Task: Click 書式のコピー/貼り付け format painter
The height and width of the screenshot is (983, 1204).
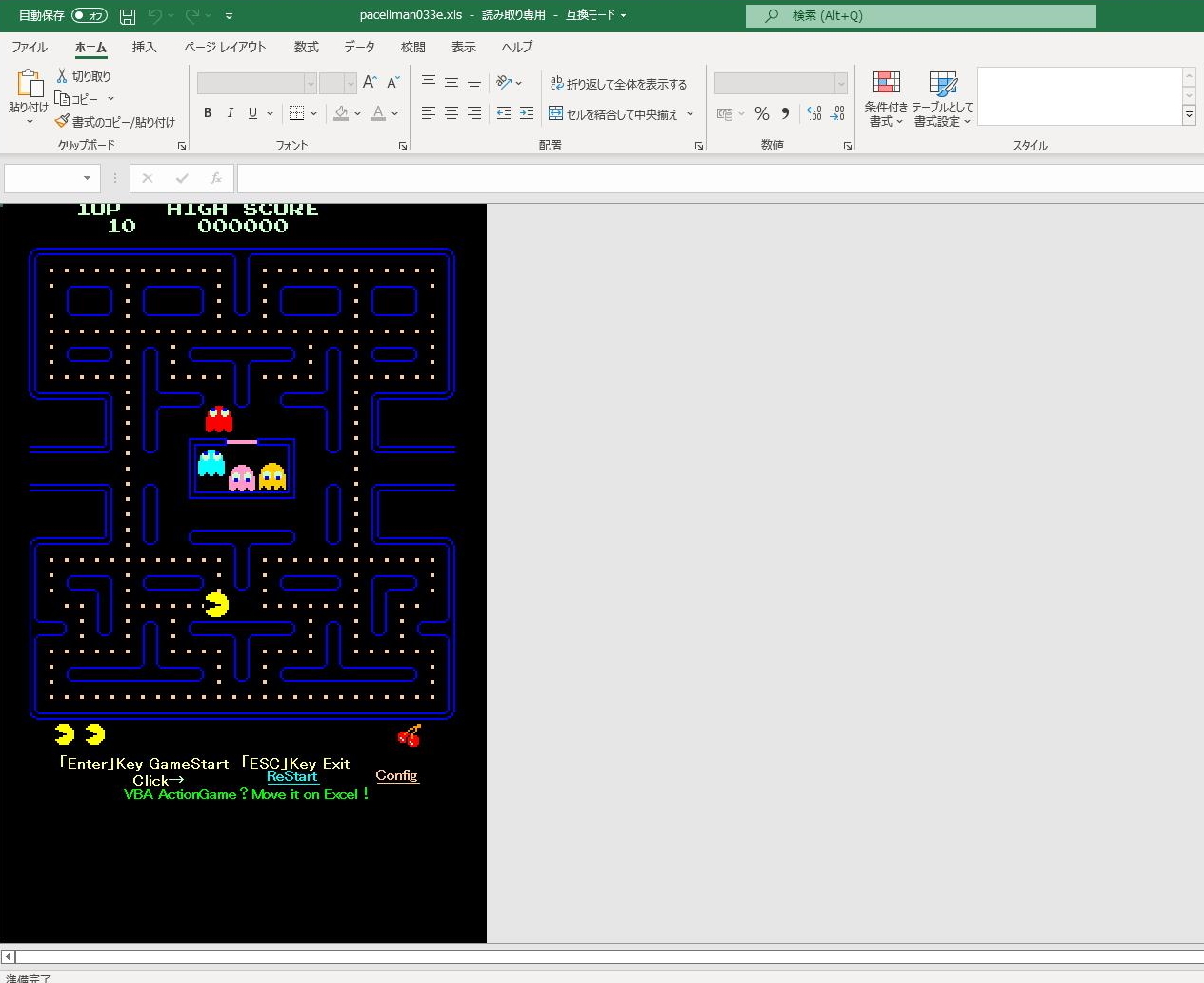Action: click(115, 122)
